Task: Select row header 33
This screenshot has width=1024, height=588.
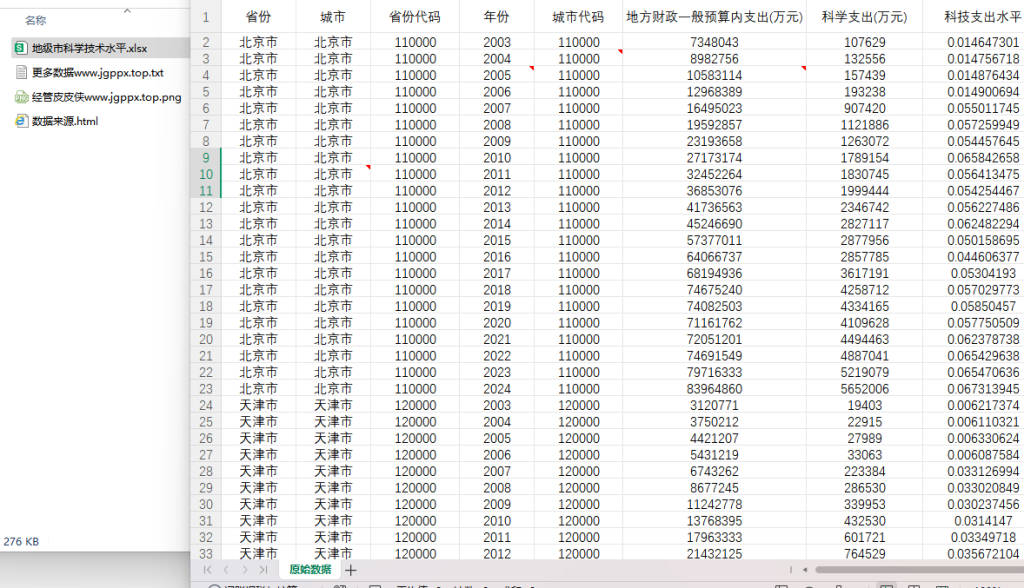Action: point(206,553)
